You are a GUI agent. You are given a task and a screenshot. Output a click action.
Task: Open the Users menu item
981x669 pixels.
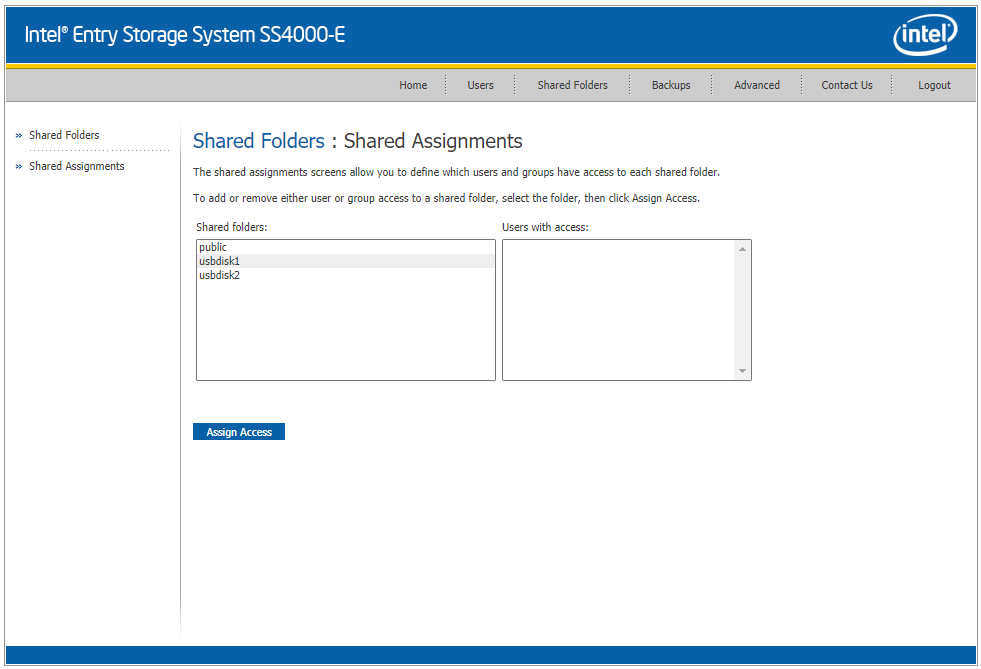pos(480,85)
